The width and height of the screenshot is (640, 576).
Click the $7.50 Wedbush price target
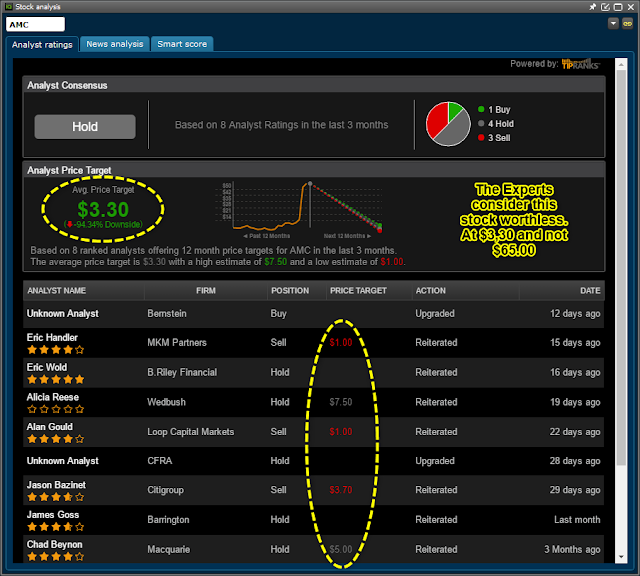pyautogui.click(x=341, y=402)
